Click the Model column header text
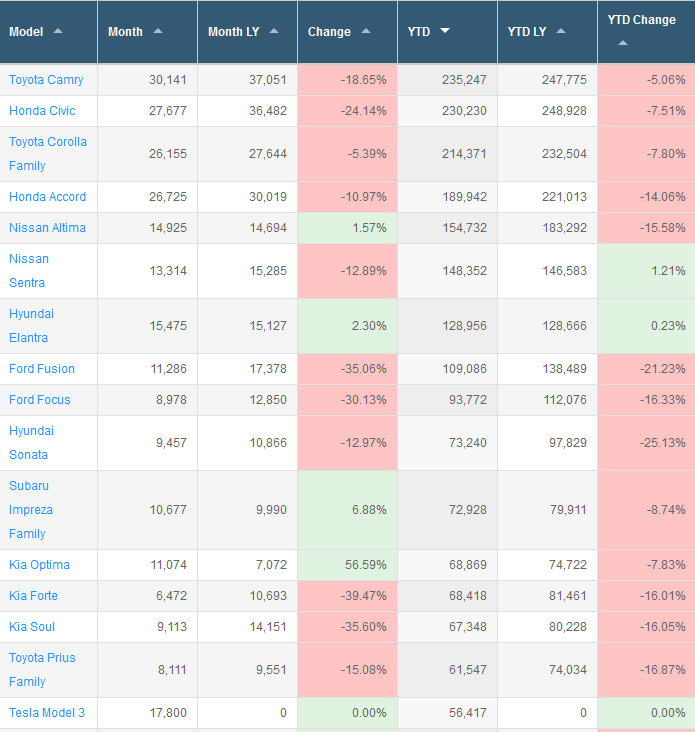The height and width of the screenshot is (732, 695). 26,32
